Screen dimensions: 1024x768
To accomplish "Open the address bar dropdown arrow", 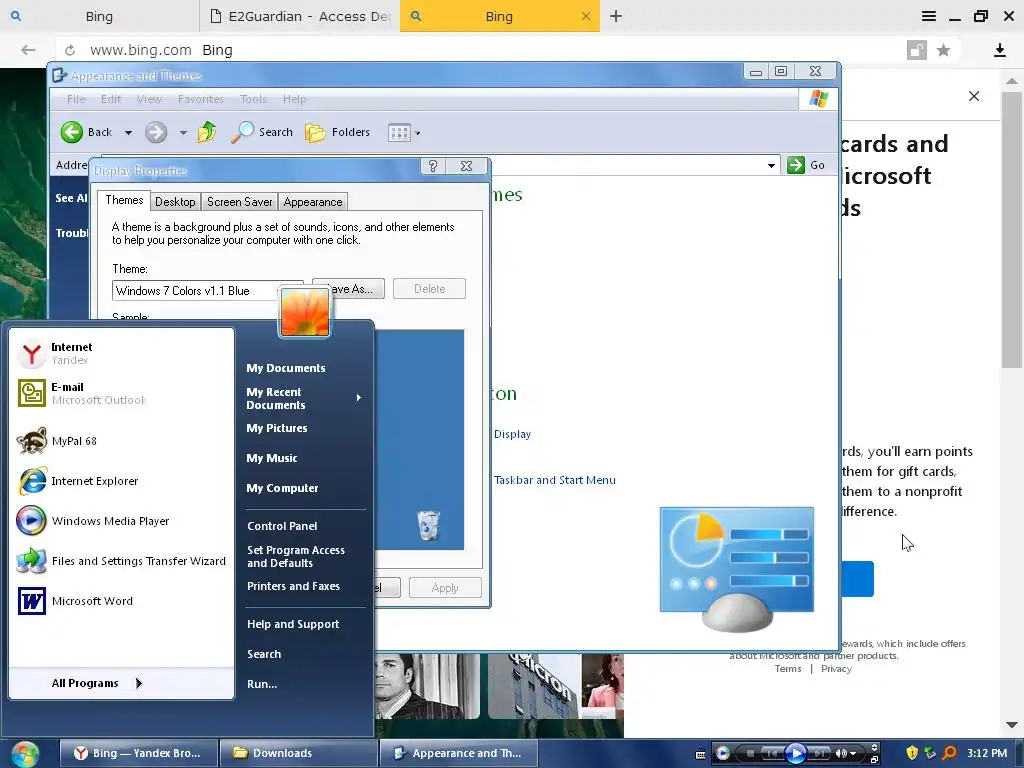I will click(x=771, y=165).
